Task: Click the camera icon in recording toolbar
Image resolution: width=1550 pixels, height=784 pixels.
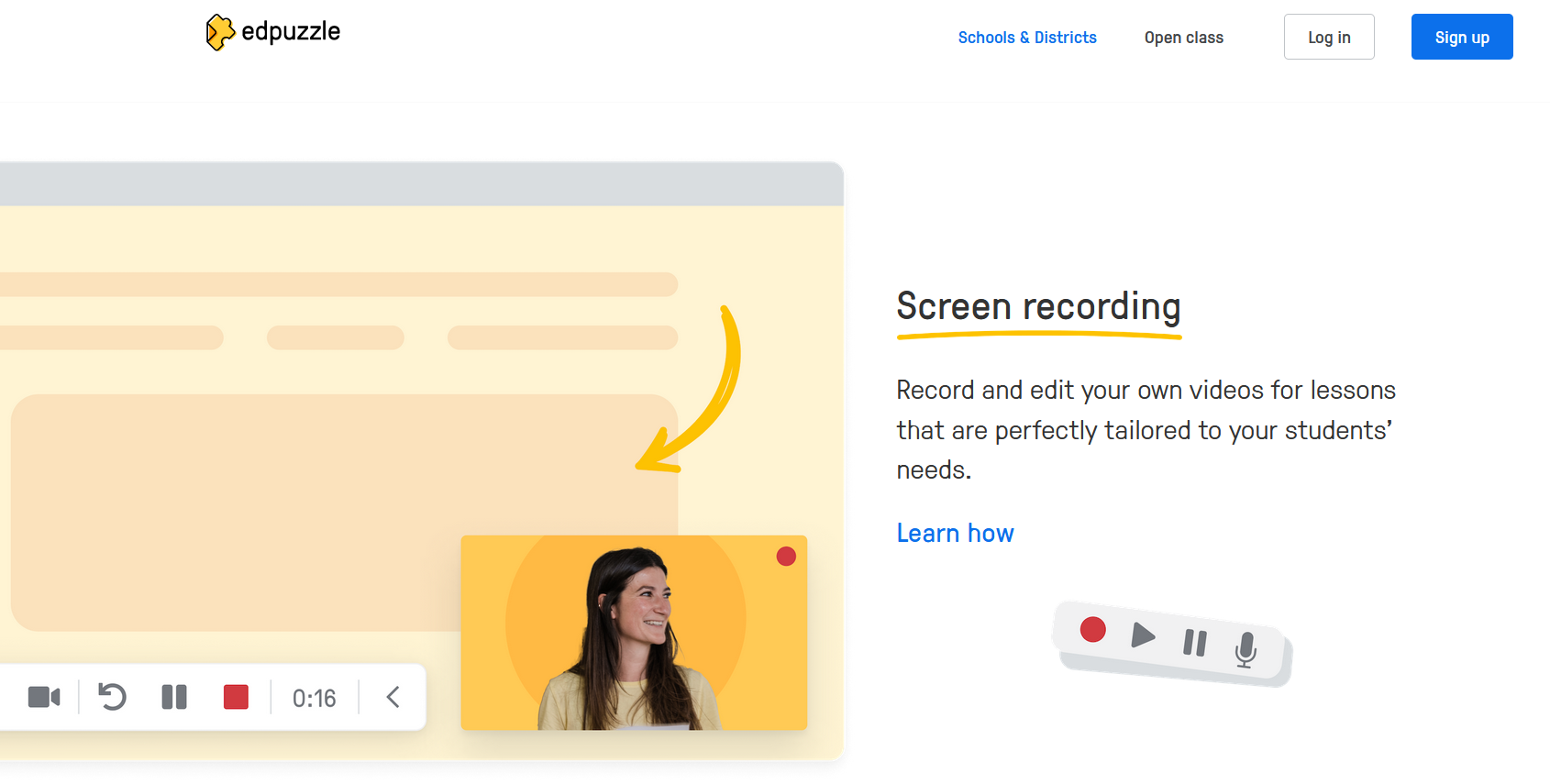Action: (x=44, y=698)
